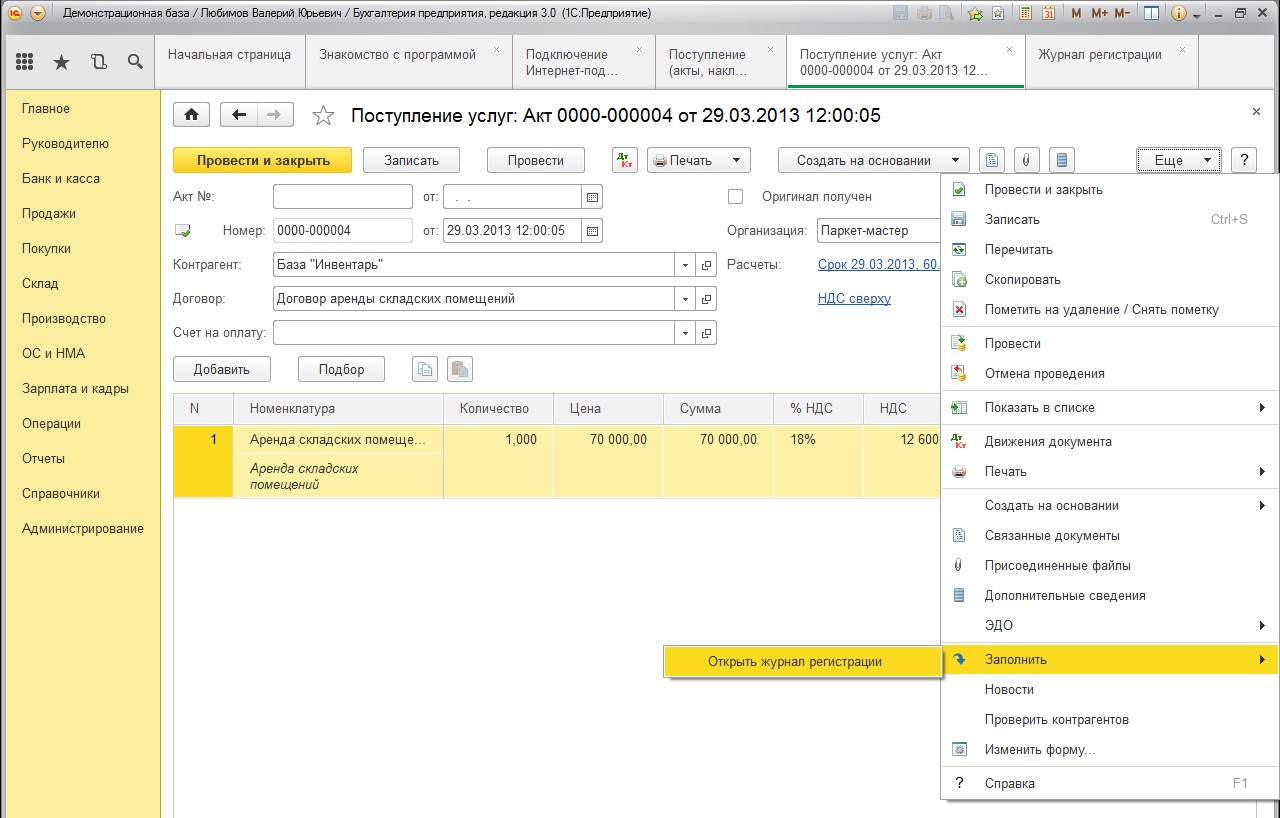Open Favorites star in left toolbar

pyautogui.click(x=62, y=62)
